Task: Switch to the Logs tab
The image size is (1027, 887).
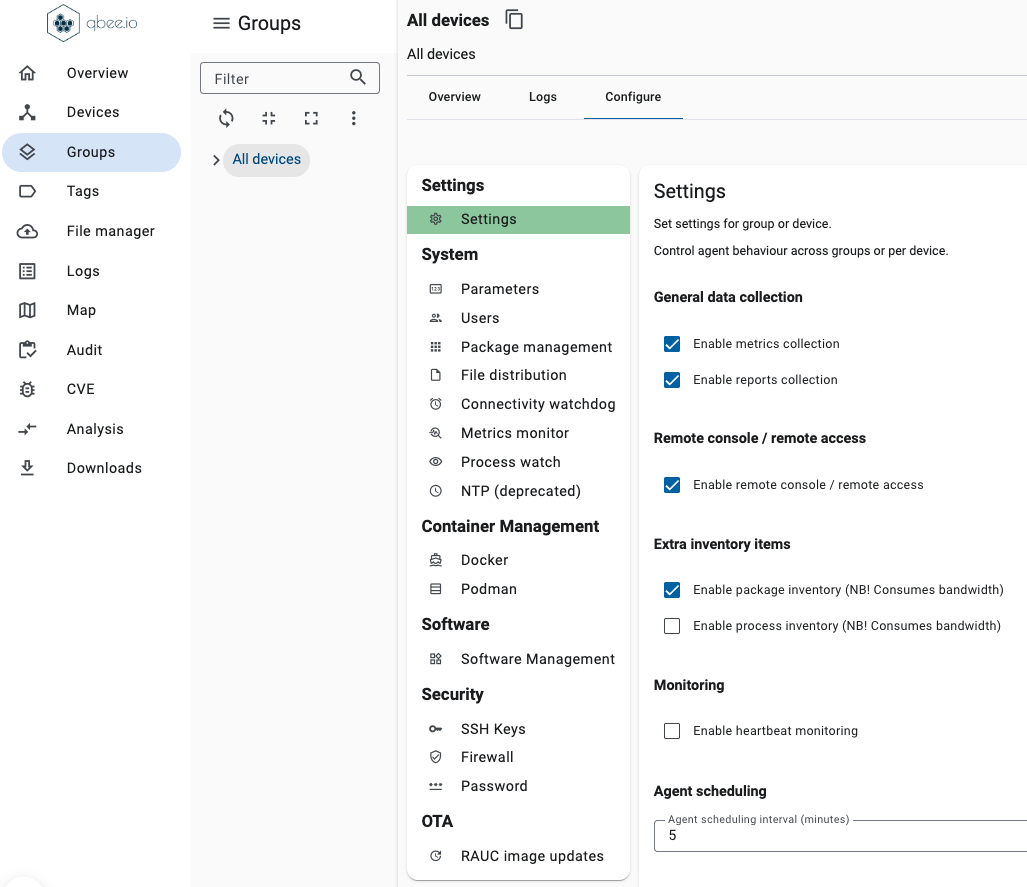Action: (x=542, y=97)
